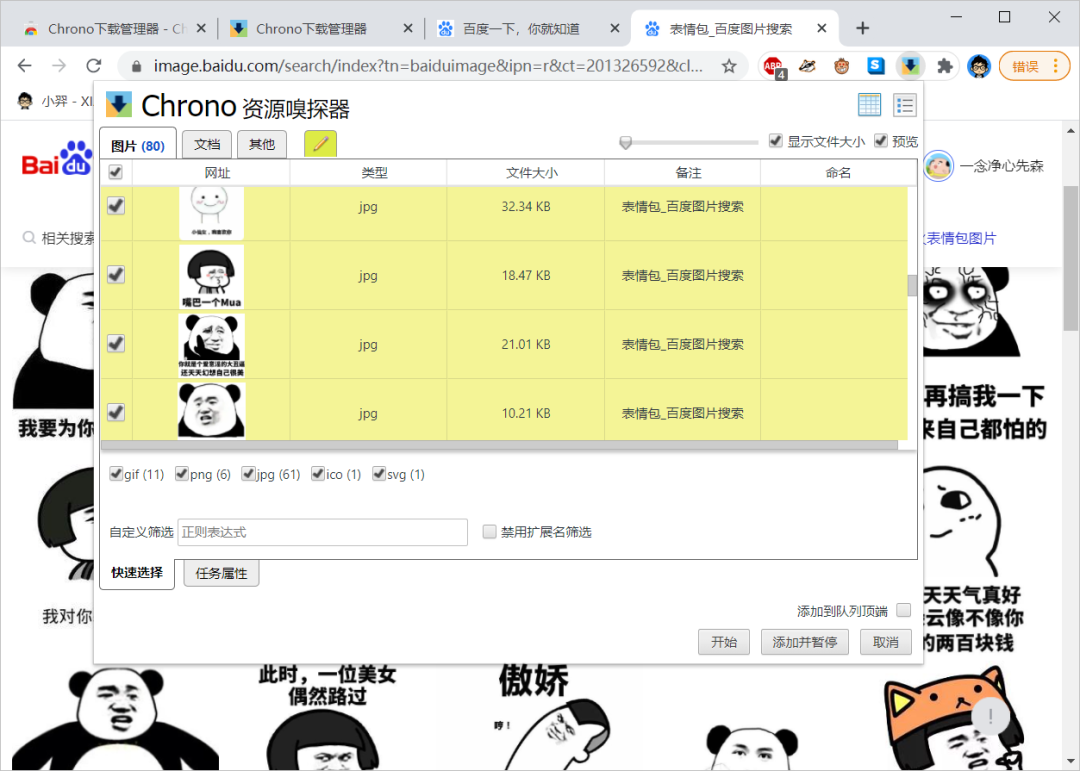Viewport: 1080px width, 771px height.
Task: Uncheck the svg (1) filter
Action: coord(378,473)
